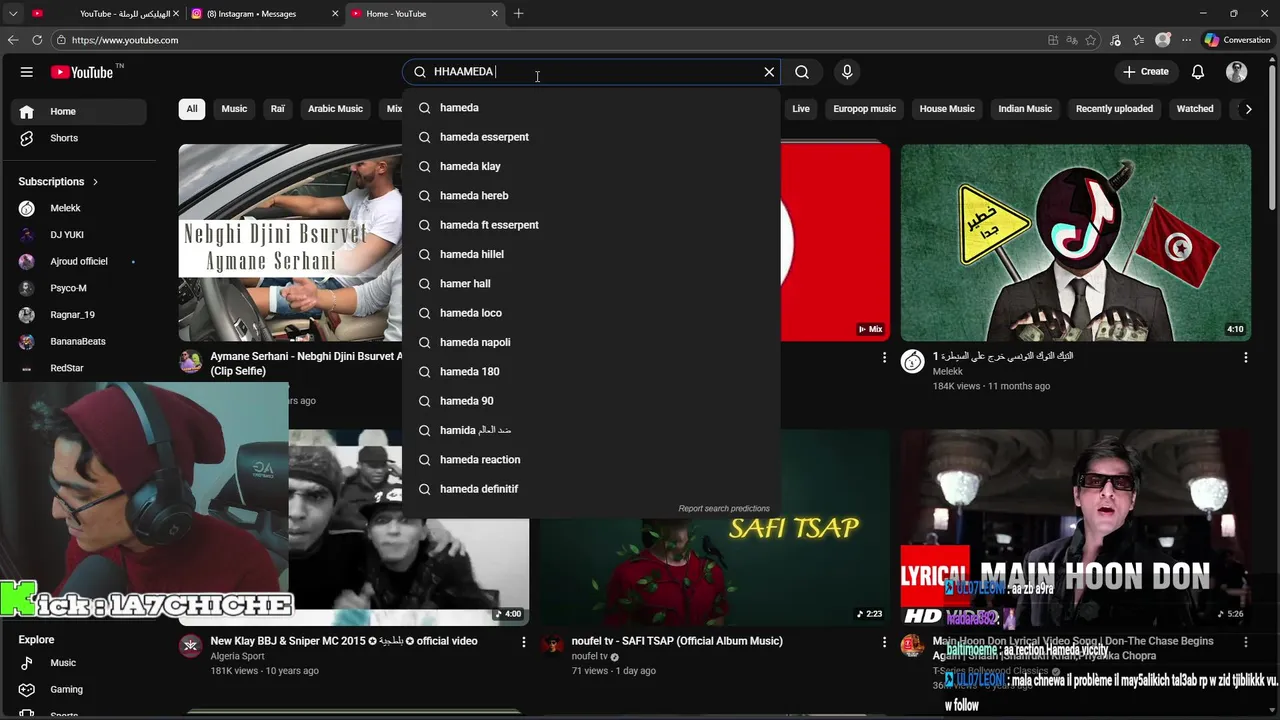
Task: Choose 'hameda loco' suggestion
Action: pyautogui.click(x=591, y=313)
